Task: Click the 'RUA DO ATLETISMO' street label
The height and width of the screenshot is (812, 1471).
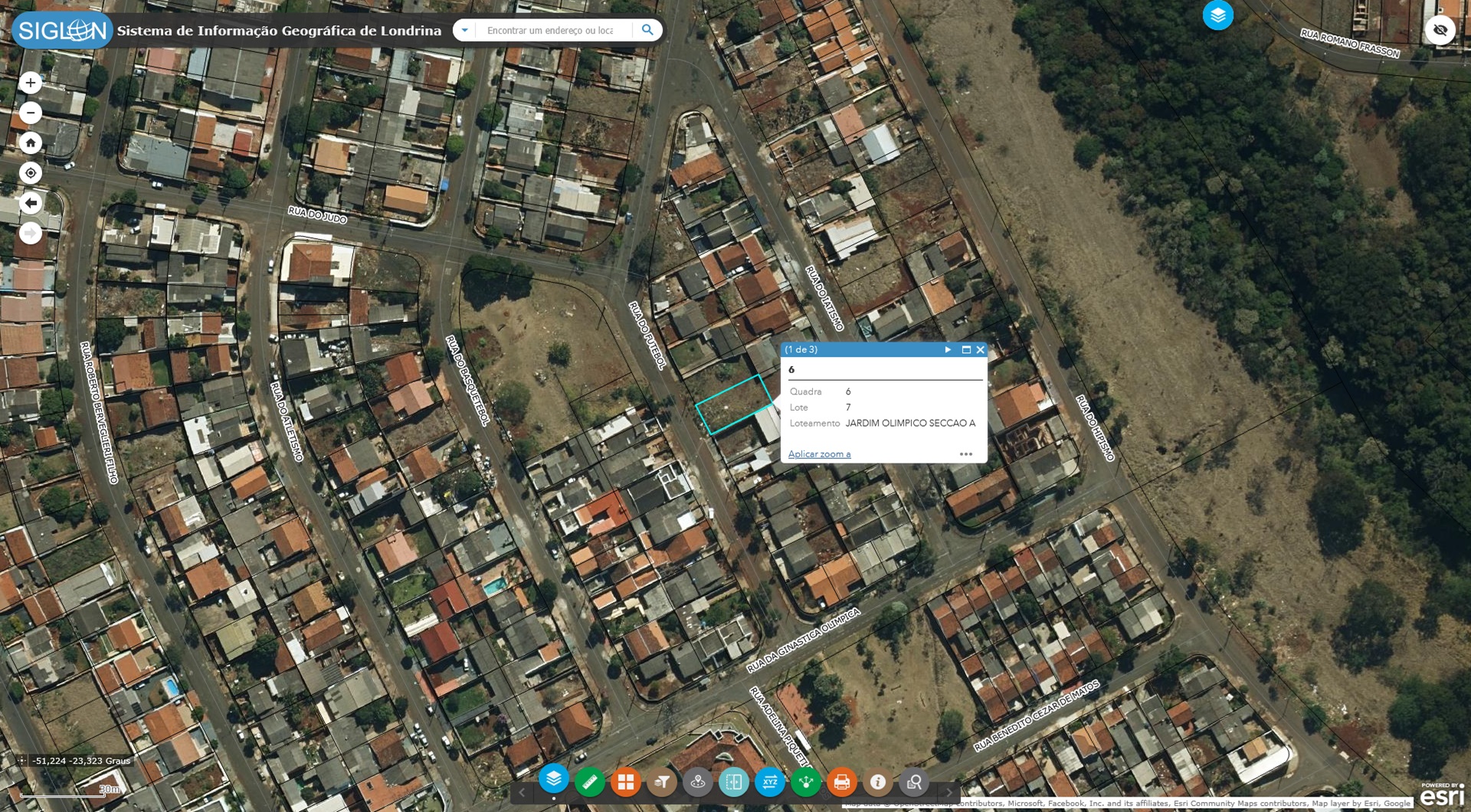Action: point(287,421)
